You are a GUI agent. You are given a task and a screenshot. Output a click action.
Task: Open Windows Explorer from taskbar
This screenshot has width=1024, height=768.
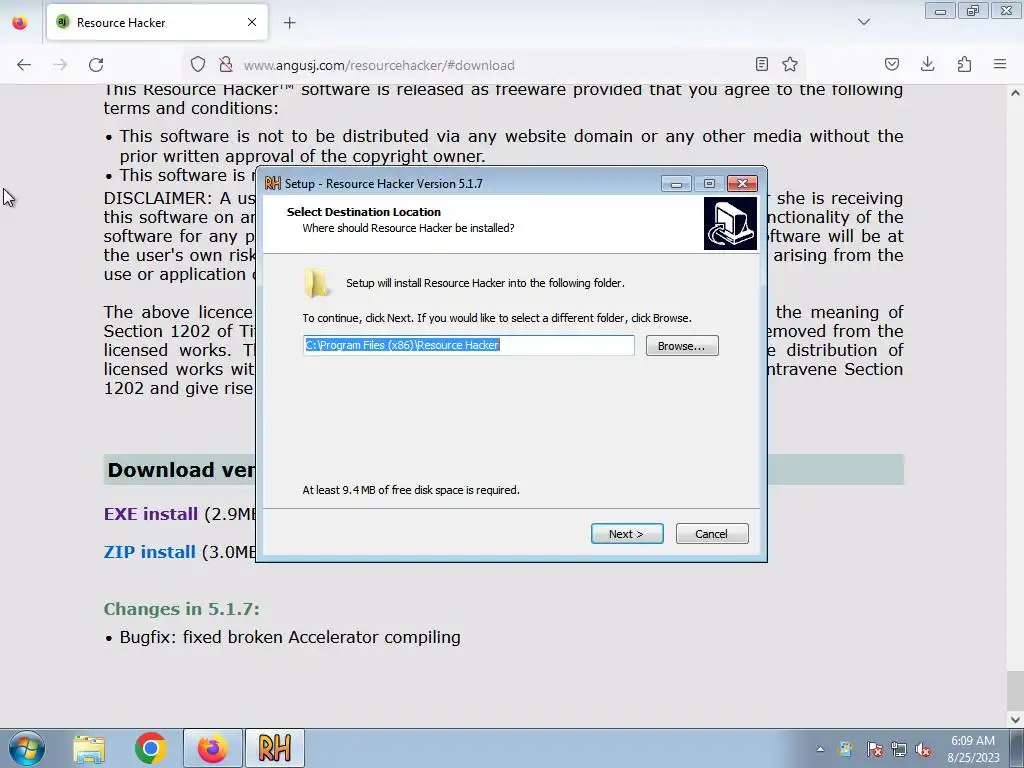tap(89, 748)
